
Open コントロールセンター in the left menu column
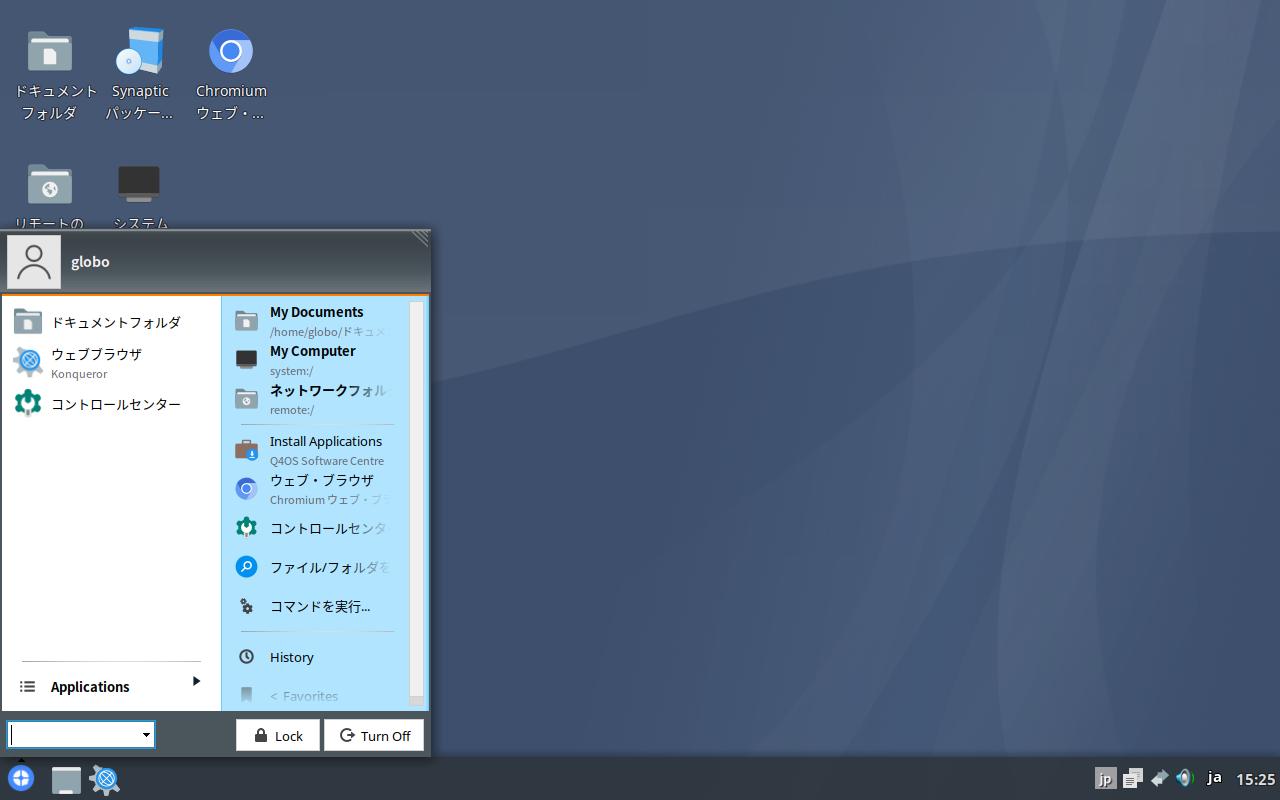(115, 404)
